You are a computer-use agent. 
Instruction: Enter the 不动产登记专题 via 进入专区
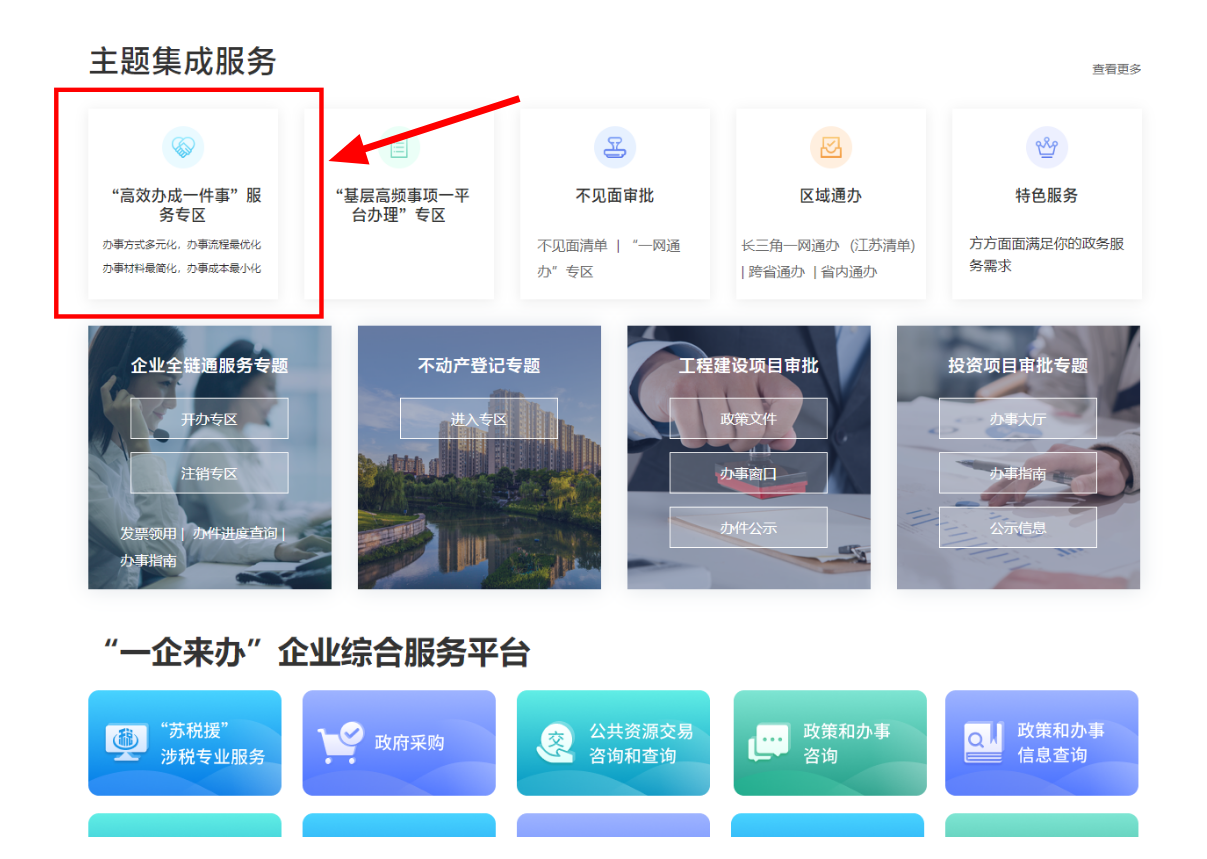[479, 419]
